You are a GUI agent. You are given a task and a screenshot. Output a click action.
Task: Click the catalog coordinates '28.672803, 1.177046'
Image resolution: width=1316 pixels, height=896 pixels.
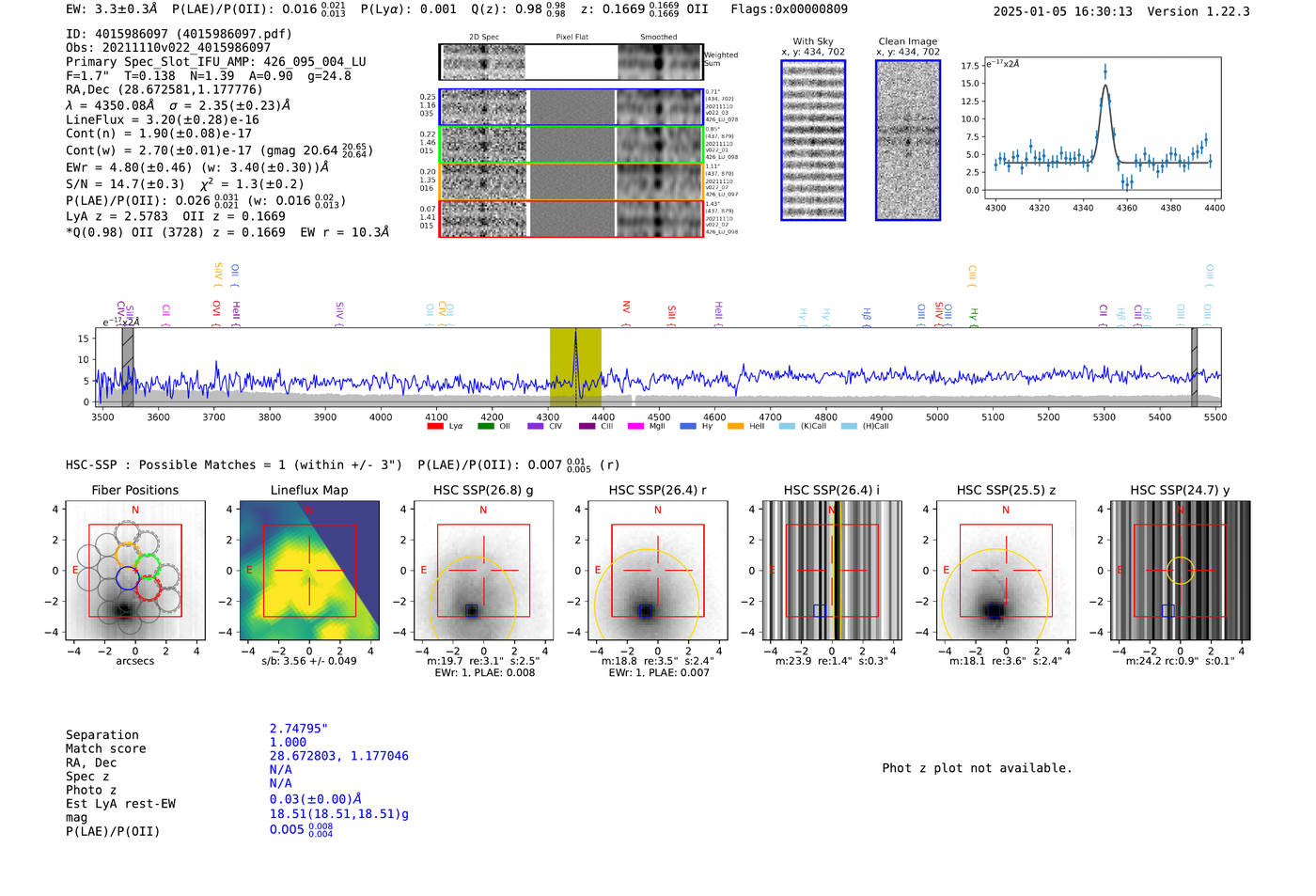coord(339,756)
